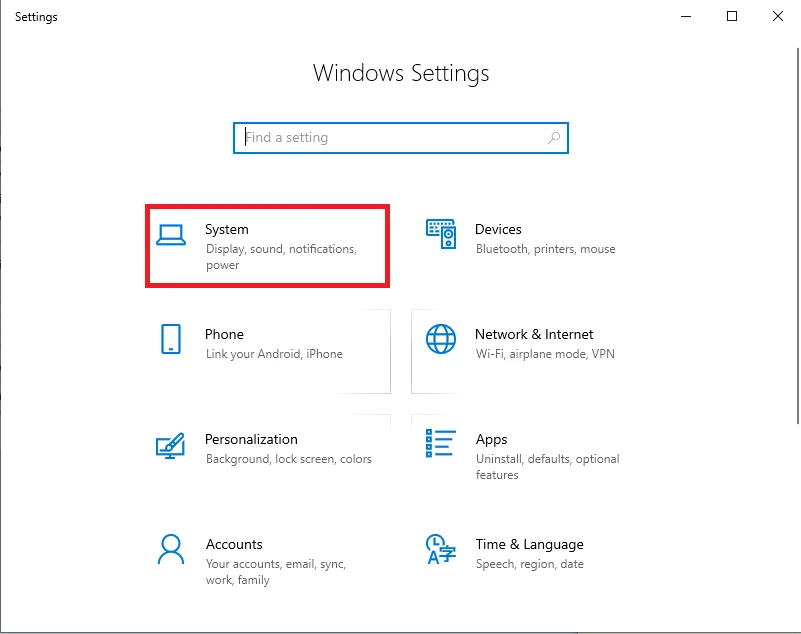Click 'Wi-Fi, airplane mode, VPN' description
The width and height of the screenshot is (801, 634).
click(545, 354)
